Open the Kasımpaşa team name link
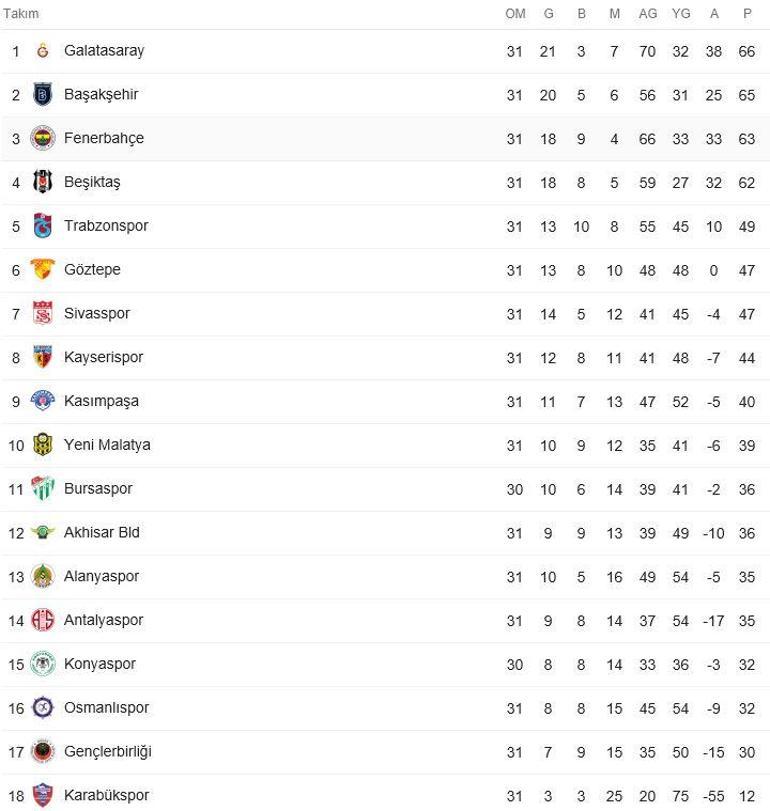 [x=101, y=401]
